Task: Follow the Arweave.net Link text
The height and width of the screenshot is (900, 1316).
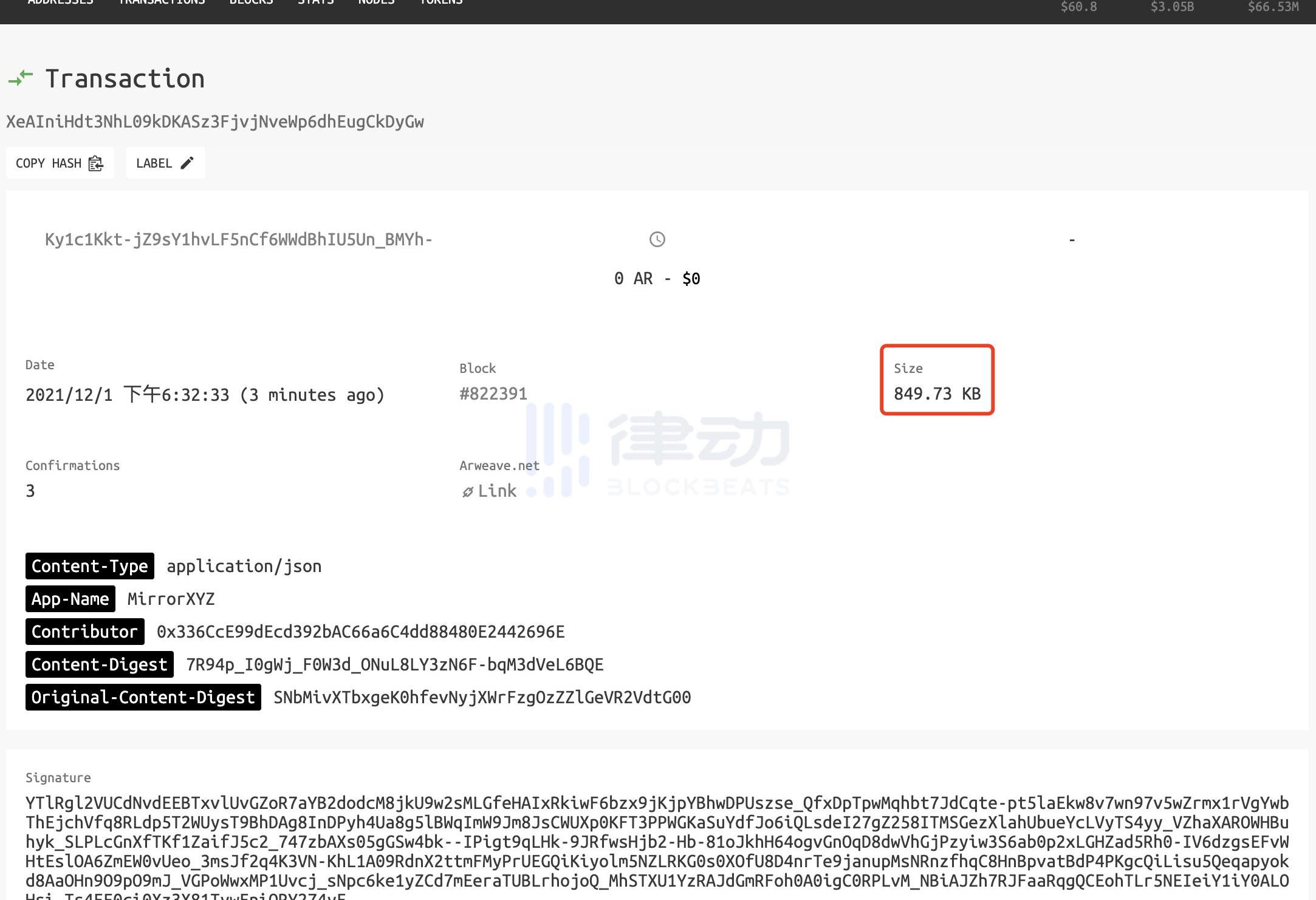Action: [497, 491]
